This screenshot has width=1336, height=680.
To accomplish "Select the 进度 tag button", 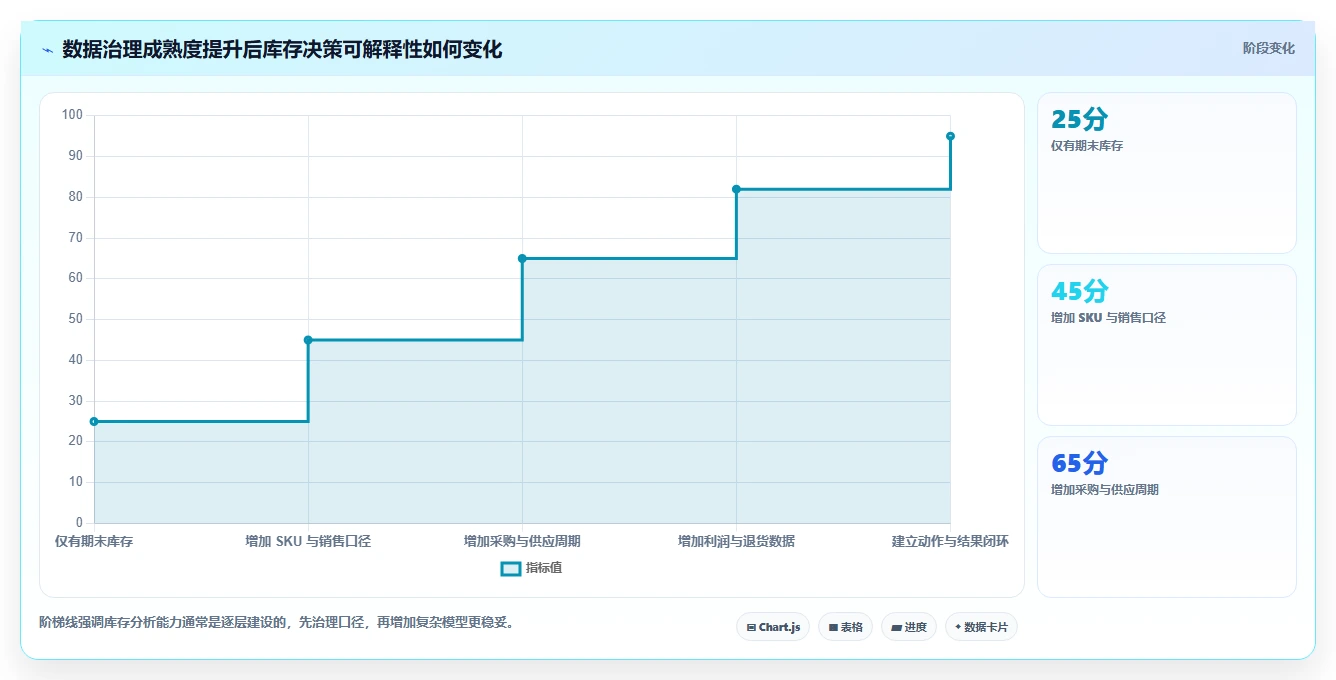I will [908, 627].
